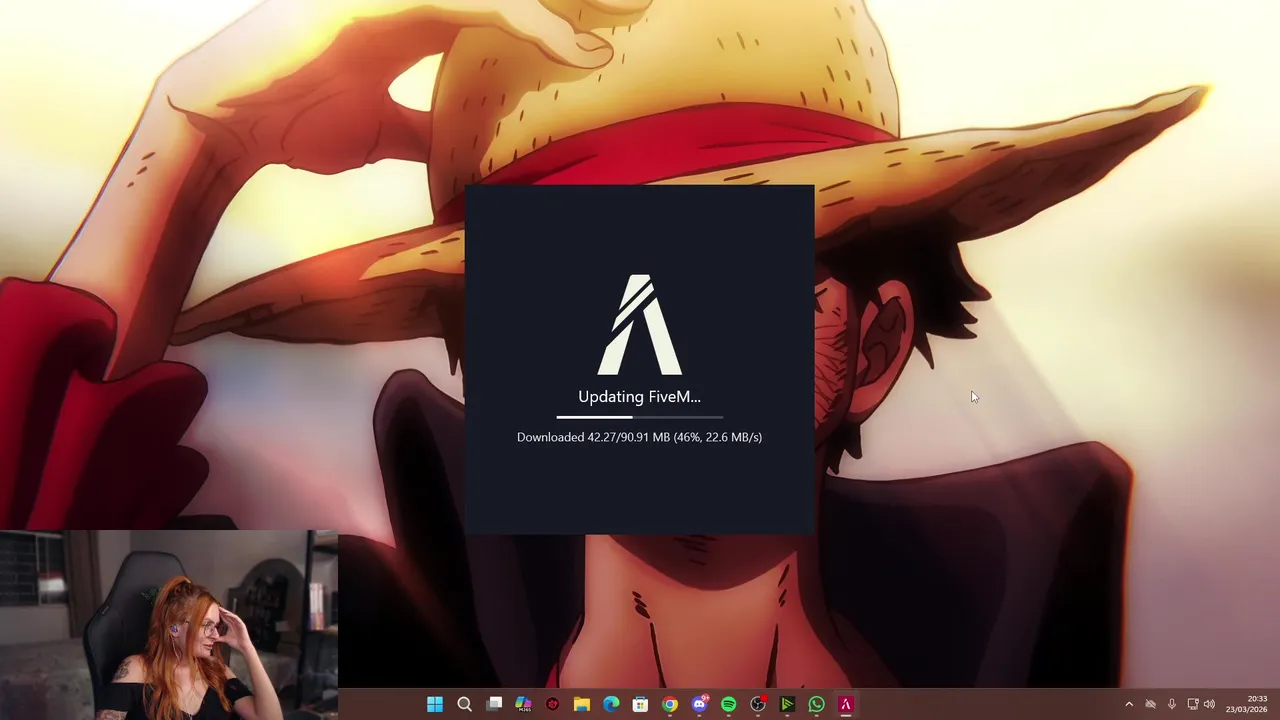Open File Explorer from the taskbar
The width and height of the screenshot is (1280, 720).
pos(582,704)
